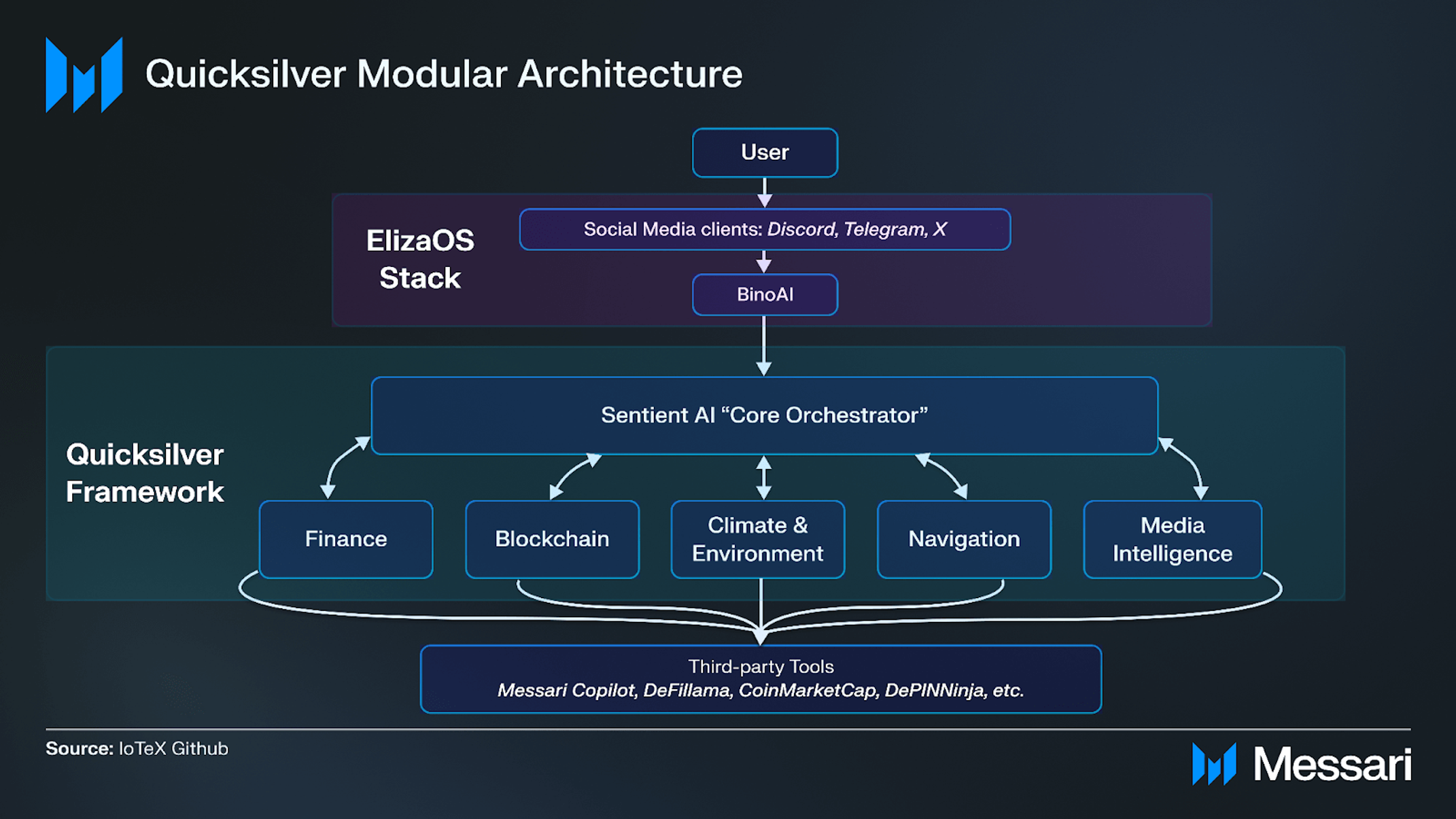1456x819 pixels.
Task: Click the Social Media clients box
Action: tap(765, 229)
